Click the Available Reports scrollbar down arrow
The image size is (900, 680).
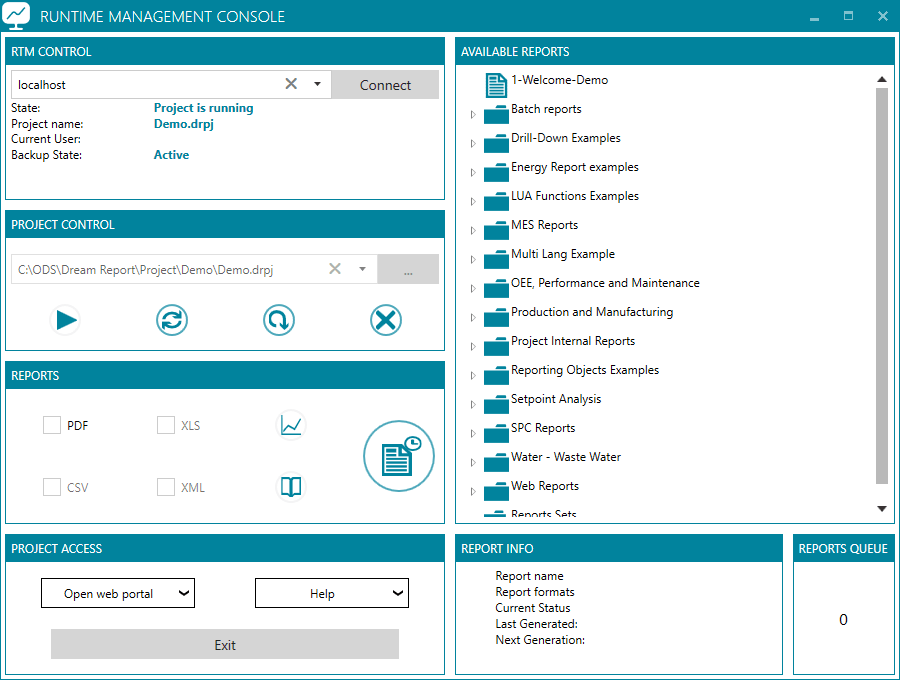(x=882, y=508)
